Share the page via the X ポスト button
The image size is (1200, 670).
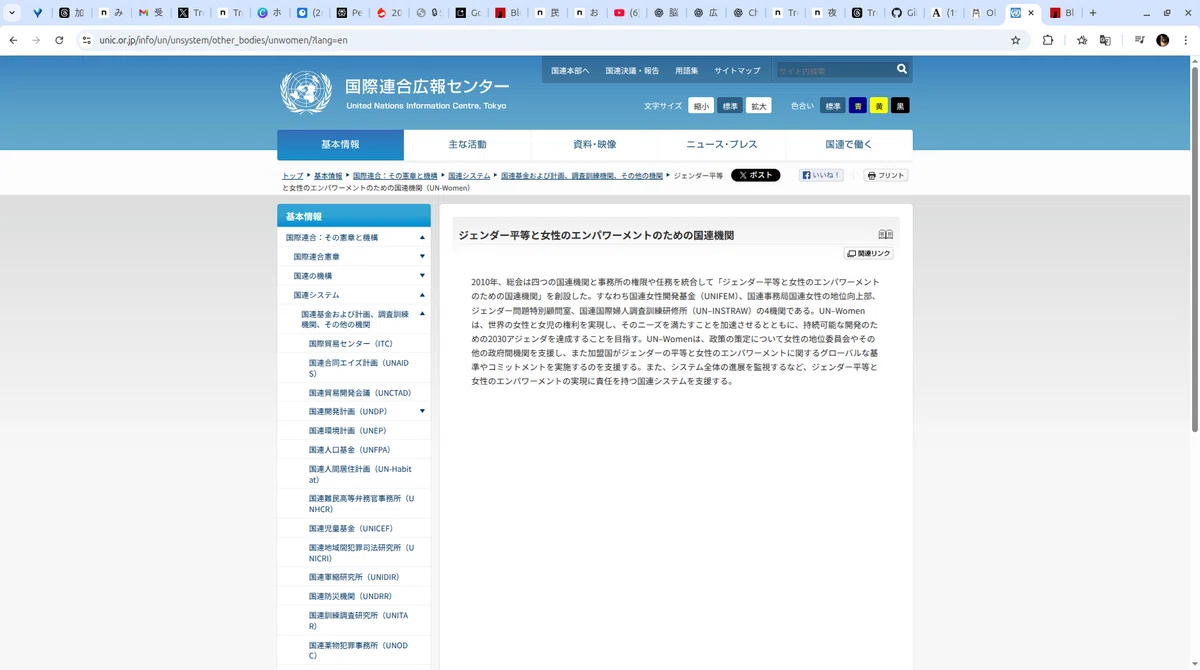755,175
